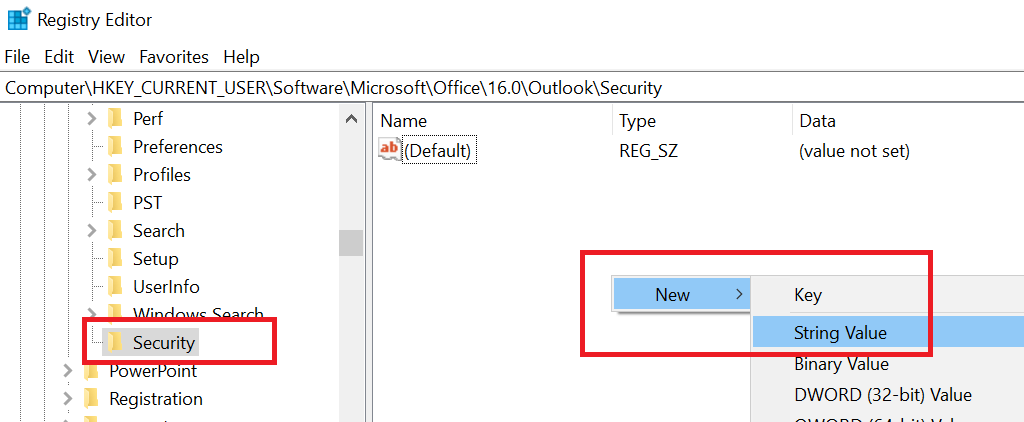The width and height of the screenshot is (1024, 422).
Task: Click the Preferences folder icon
Action: point(116,146)
